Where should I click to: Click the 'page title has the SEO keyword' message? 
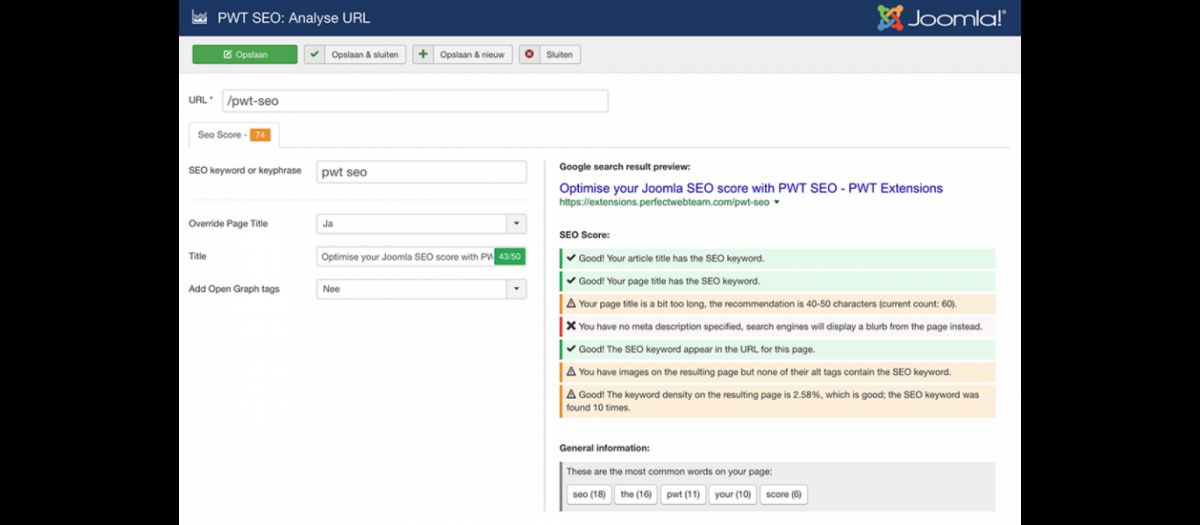pyautogui.click(x=777, y=281)
